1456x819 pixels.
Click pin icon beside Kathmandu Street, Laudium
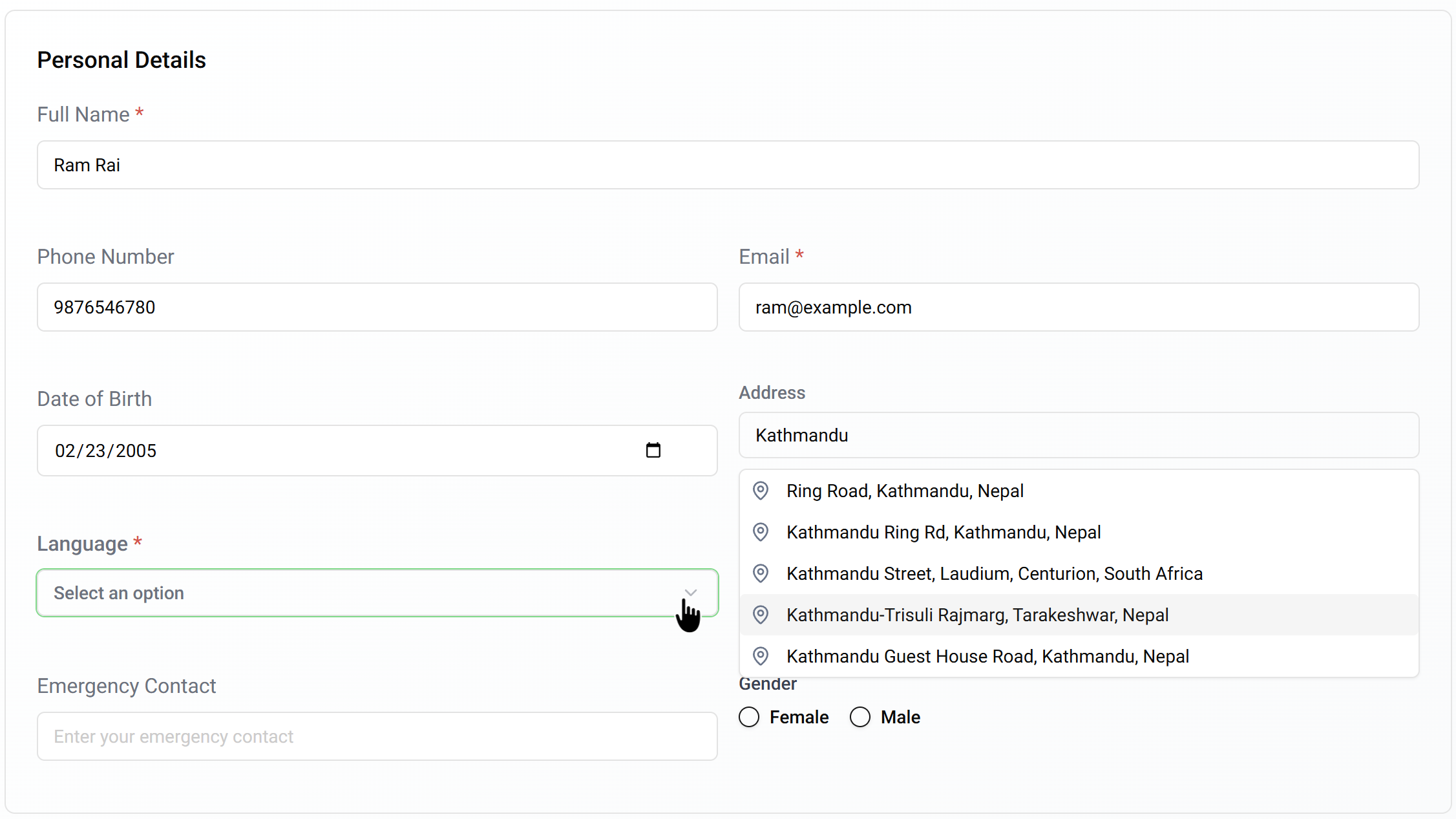761,573
